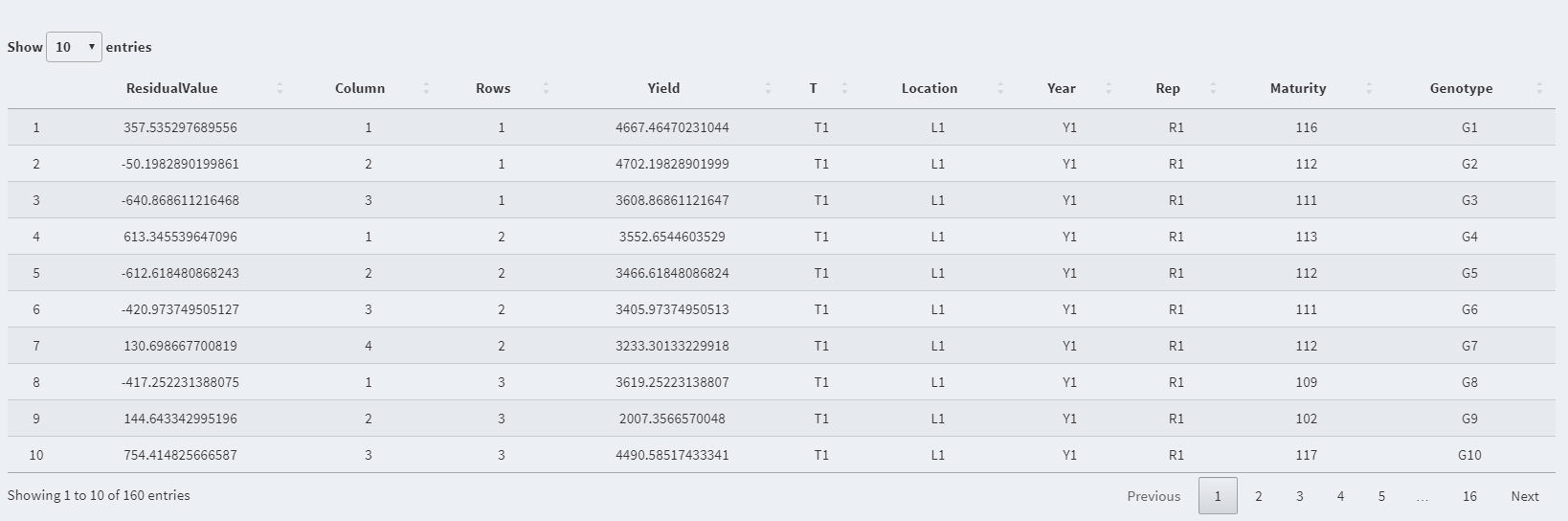Image resolution: width=1568 pixels, height=521 pixels.
Task: Select residual value -417.252231388075
Action: (180, 382)
